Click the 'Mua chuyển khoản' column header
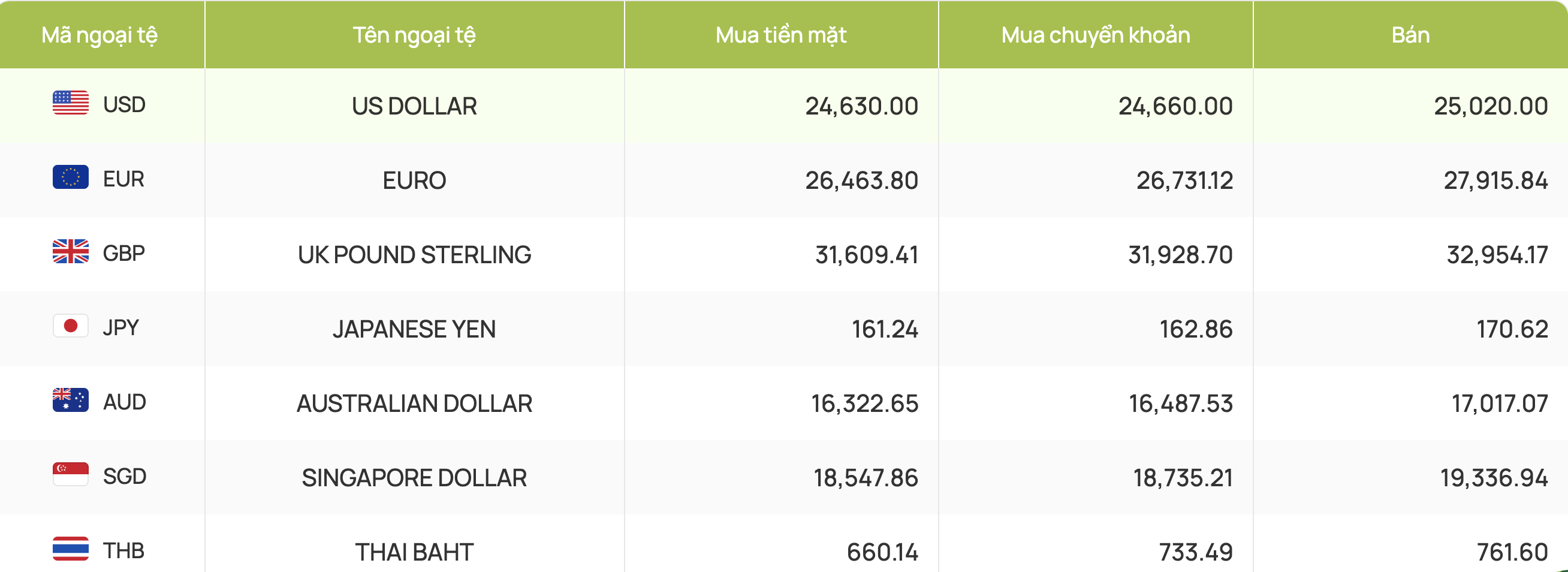Image resolution: width=1568 pixels, height=572 pixels. click(1096, 35)
